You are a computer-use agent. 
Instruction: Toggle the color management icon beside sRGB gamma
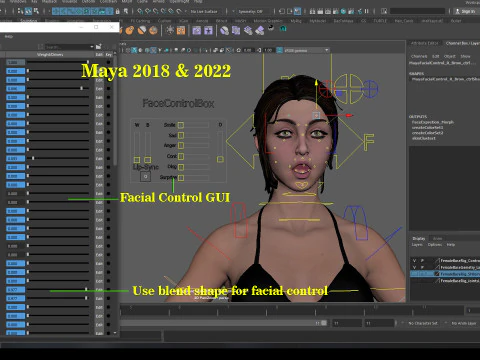[279, 50]
